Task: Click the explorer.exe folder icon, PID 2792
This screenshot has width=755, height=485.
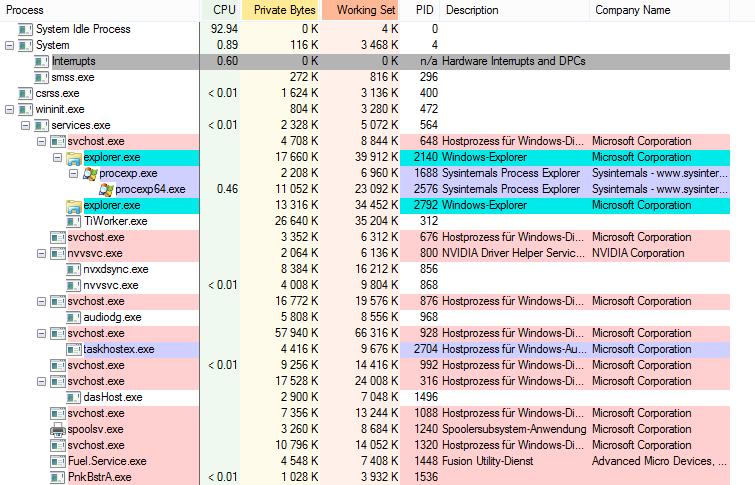Action: pos(73,206)
